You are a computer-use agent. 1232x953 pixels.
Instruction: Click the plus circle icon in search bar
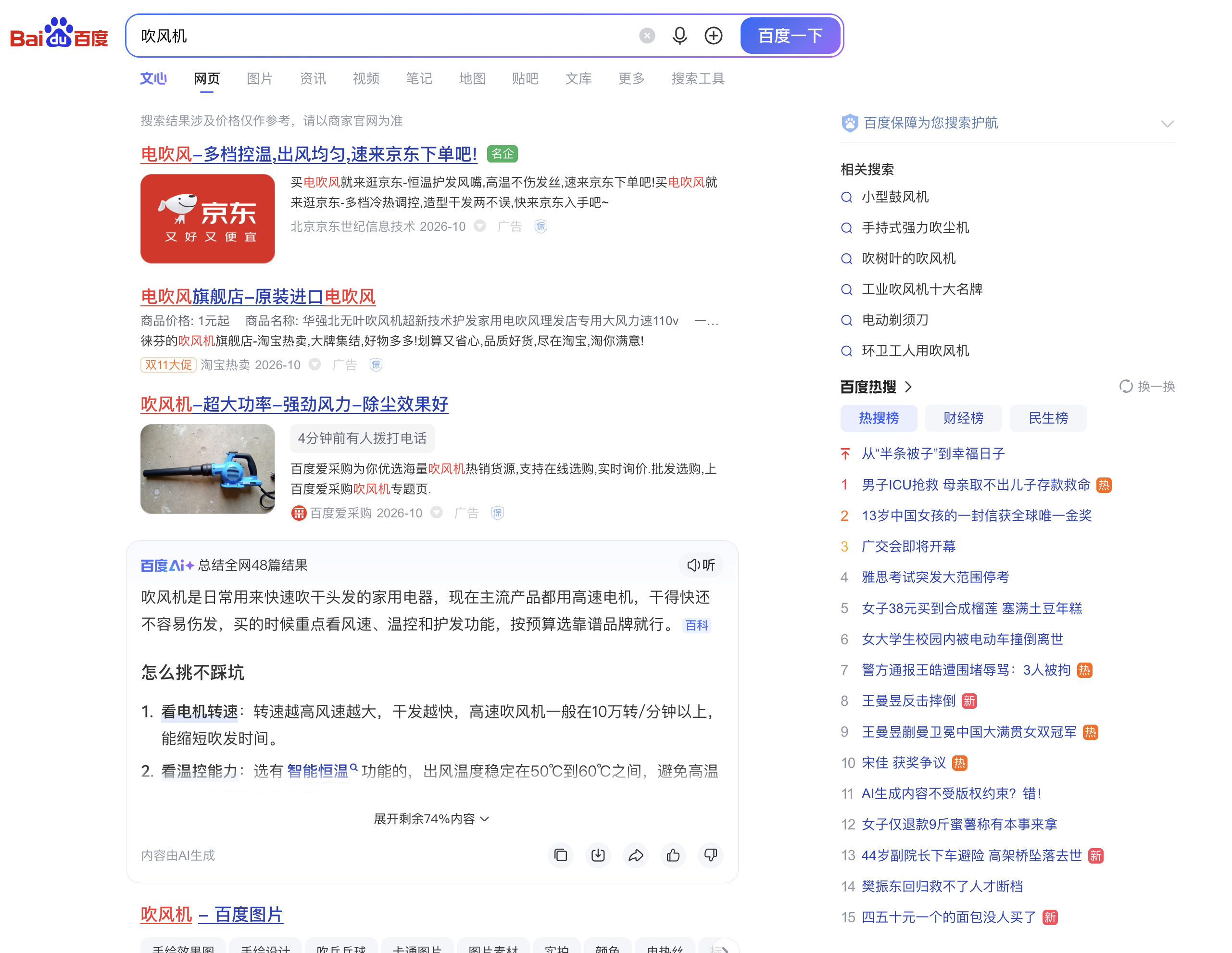click(714, 36)
